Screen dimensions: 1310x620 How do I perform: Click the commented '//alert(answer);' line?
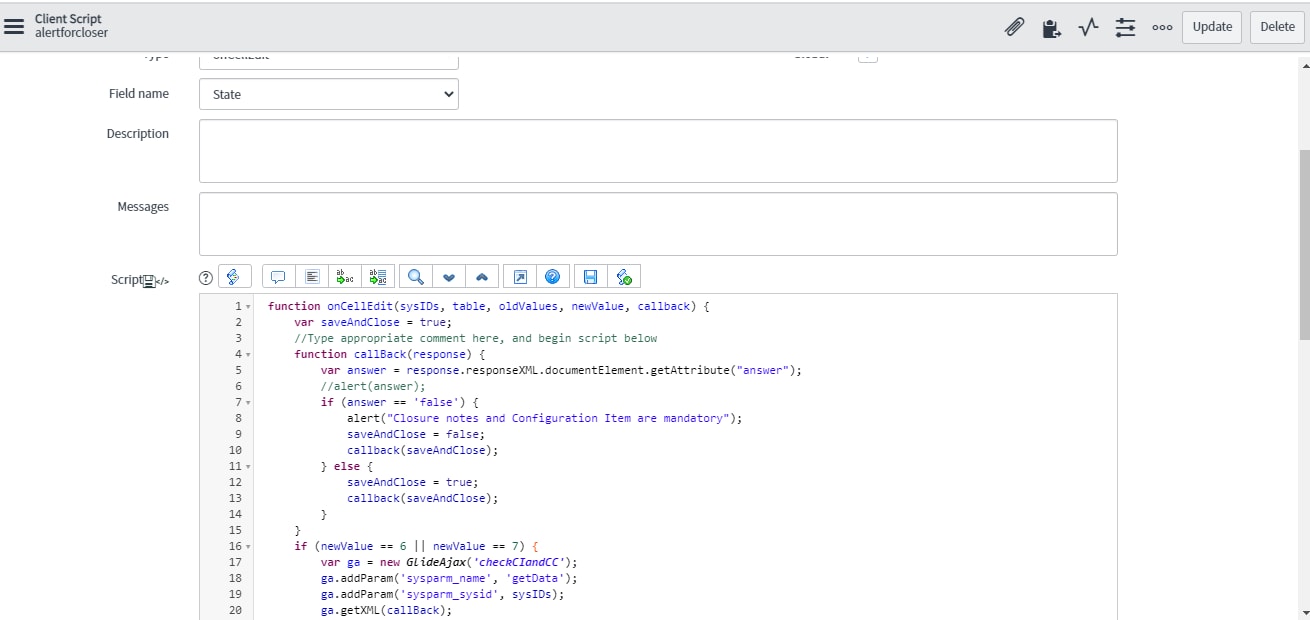(x=373, y=386)
